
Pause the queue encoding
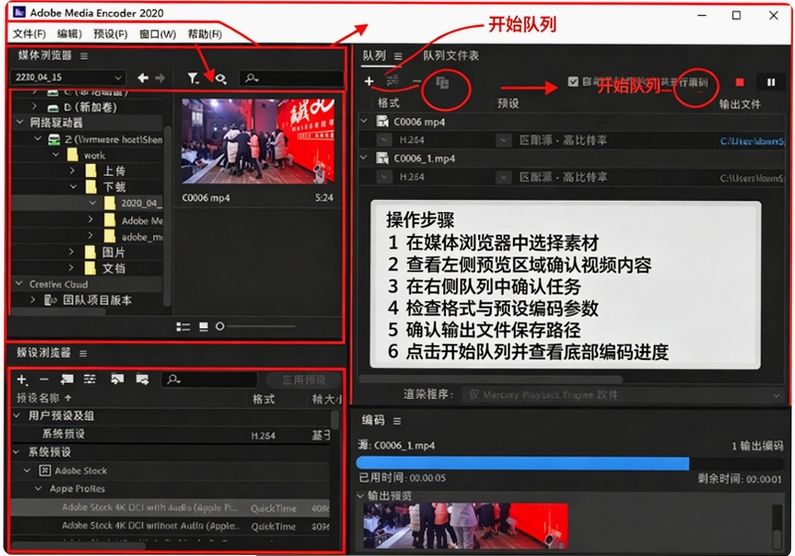pyautogui.click(x=771, y=82)
